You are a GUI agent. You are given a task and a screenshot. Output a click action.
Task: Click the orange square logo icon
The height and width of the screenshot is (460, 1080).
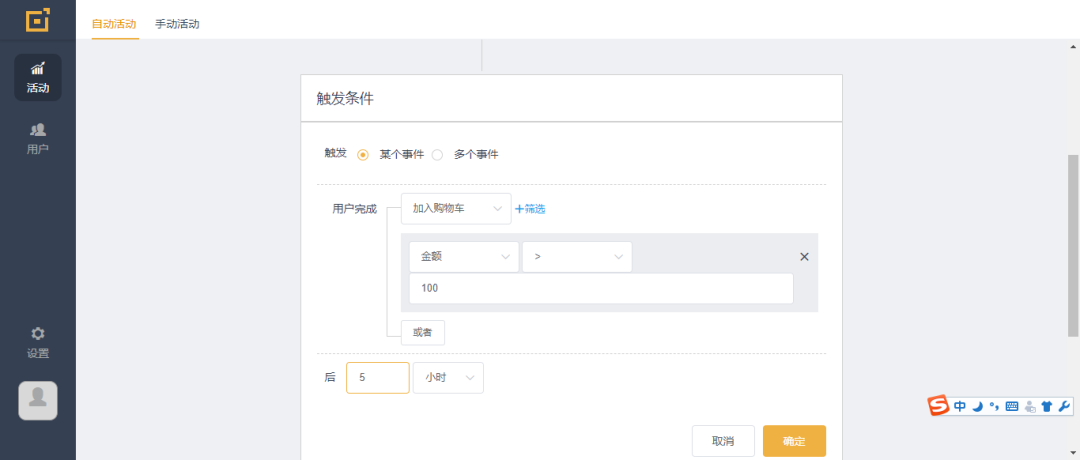point(38,20)
